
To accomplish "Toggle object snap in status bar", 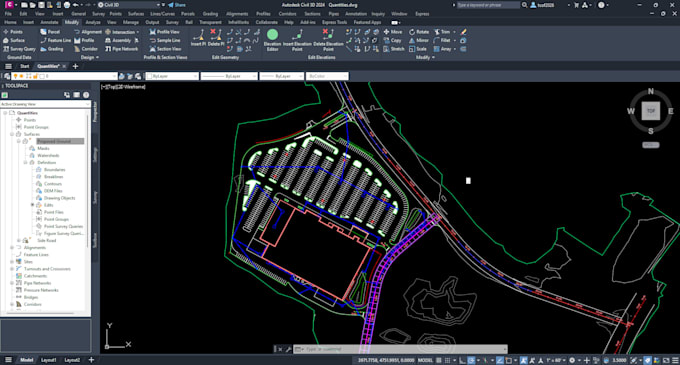I will tap(509, 360).
